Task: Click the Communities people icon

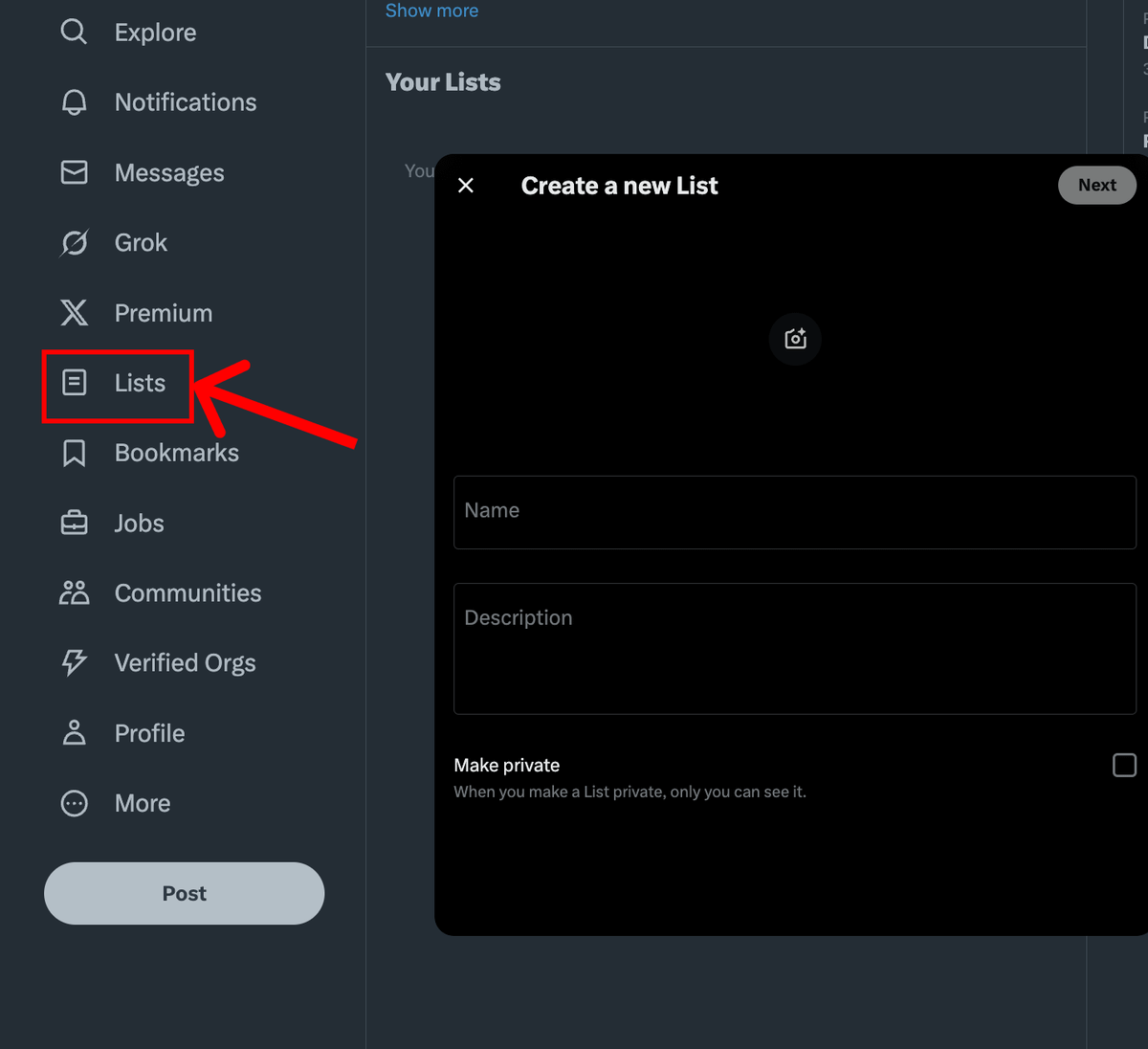Action: (x=74, y=593)
